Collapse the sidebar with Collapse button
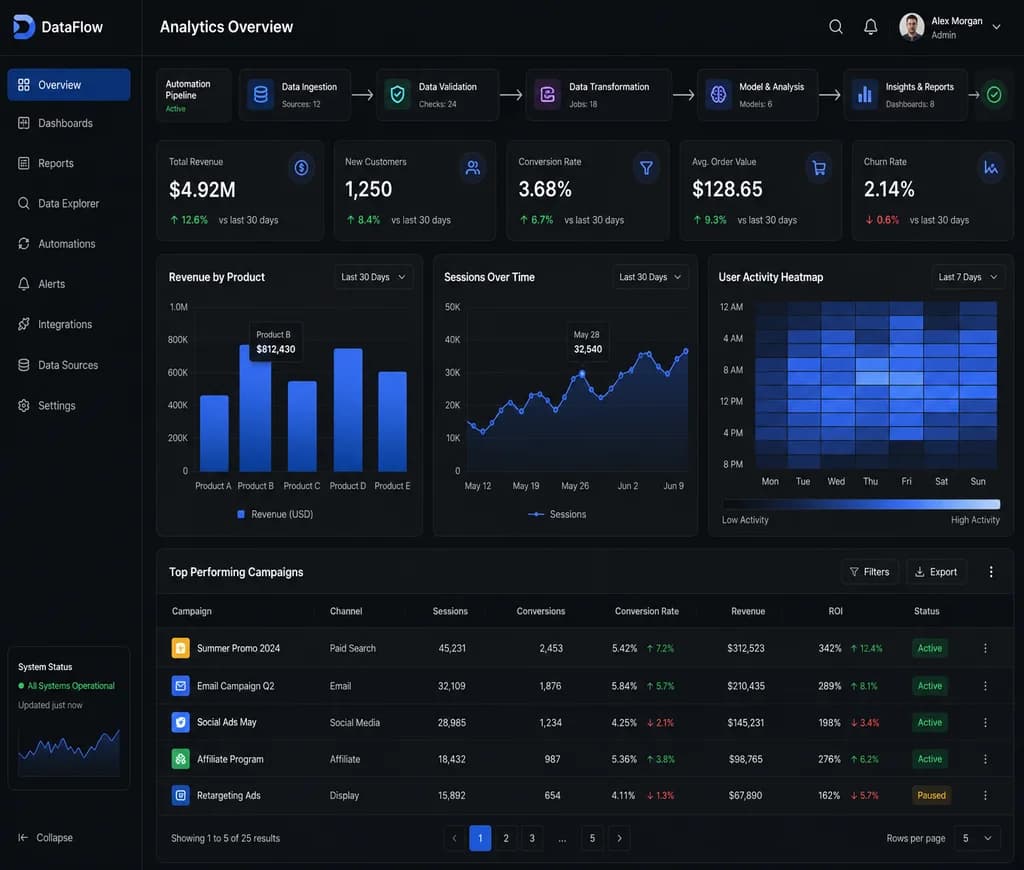Screen dimensions: 1024x870 point(46,837)
